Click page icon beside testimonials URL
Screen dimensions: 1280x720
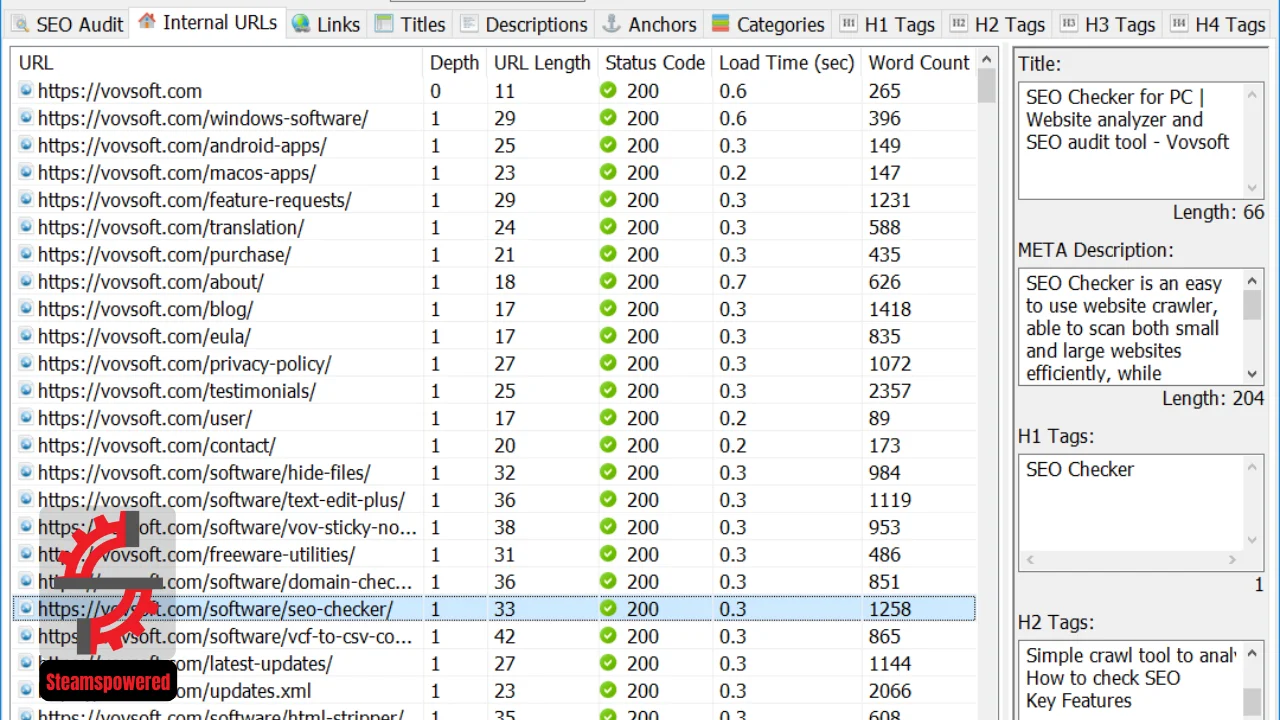click(x=26, y=391)
